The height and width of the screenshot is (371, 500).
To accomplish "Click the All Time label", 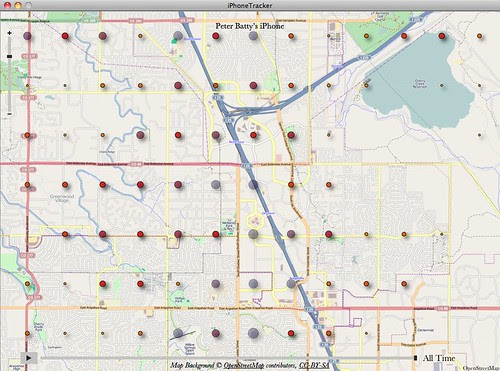I will coord(439,358).
